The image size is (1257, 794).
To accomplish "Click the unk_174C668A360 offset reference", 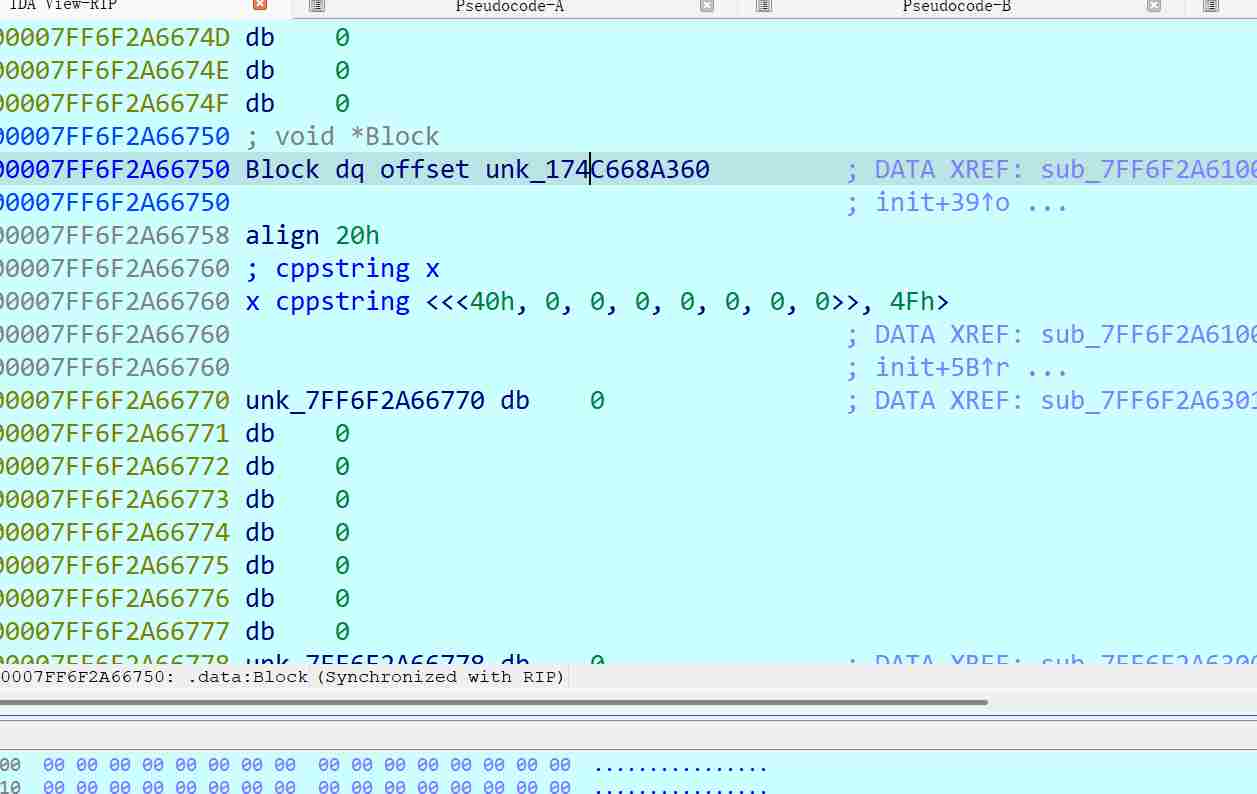I will [x=597, y=169].
